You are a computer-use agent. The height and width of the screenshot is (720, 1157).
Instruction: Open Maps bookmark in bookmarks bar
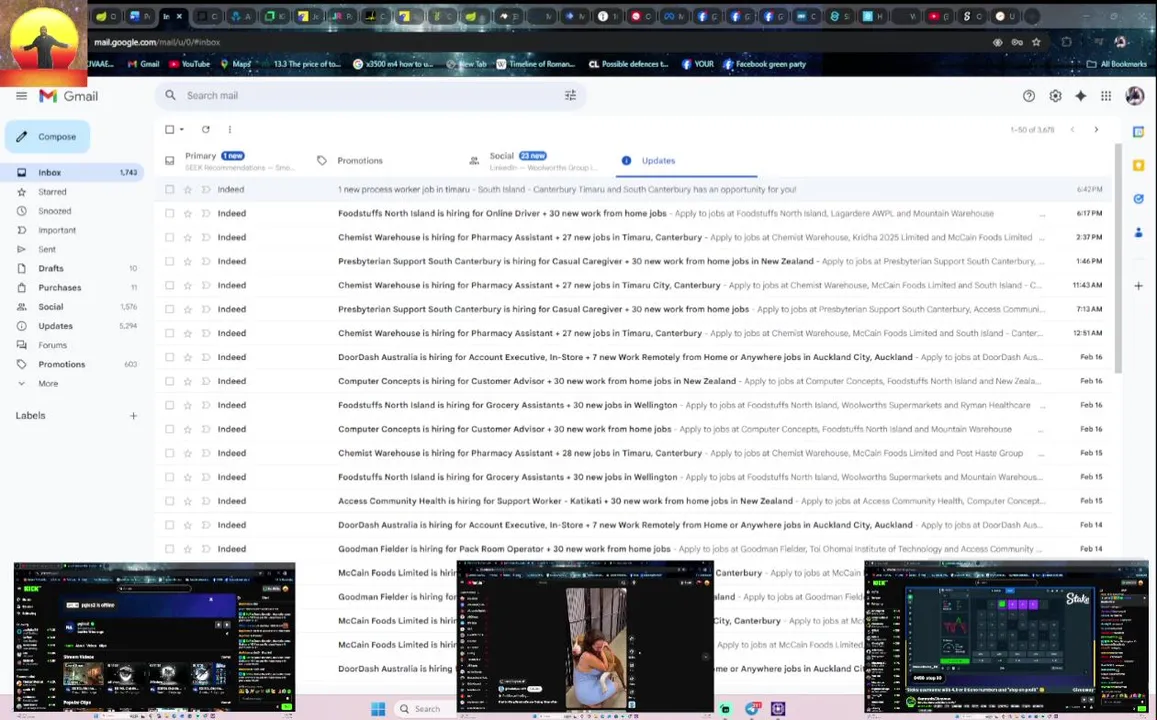tap(235, 64)
